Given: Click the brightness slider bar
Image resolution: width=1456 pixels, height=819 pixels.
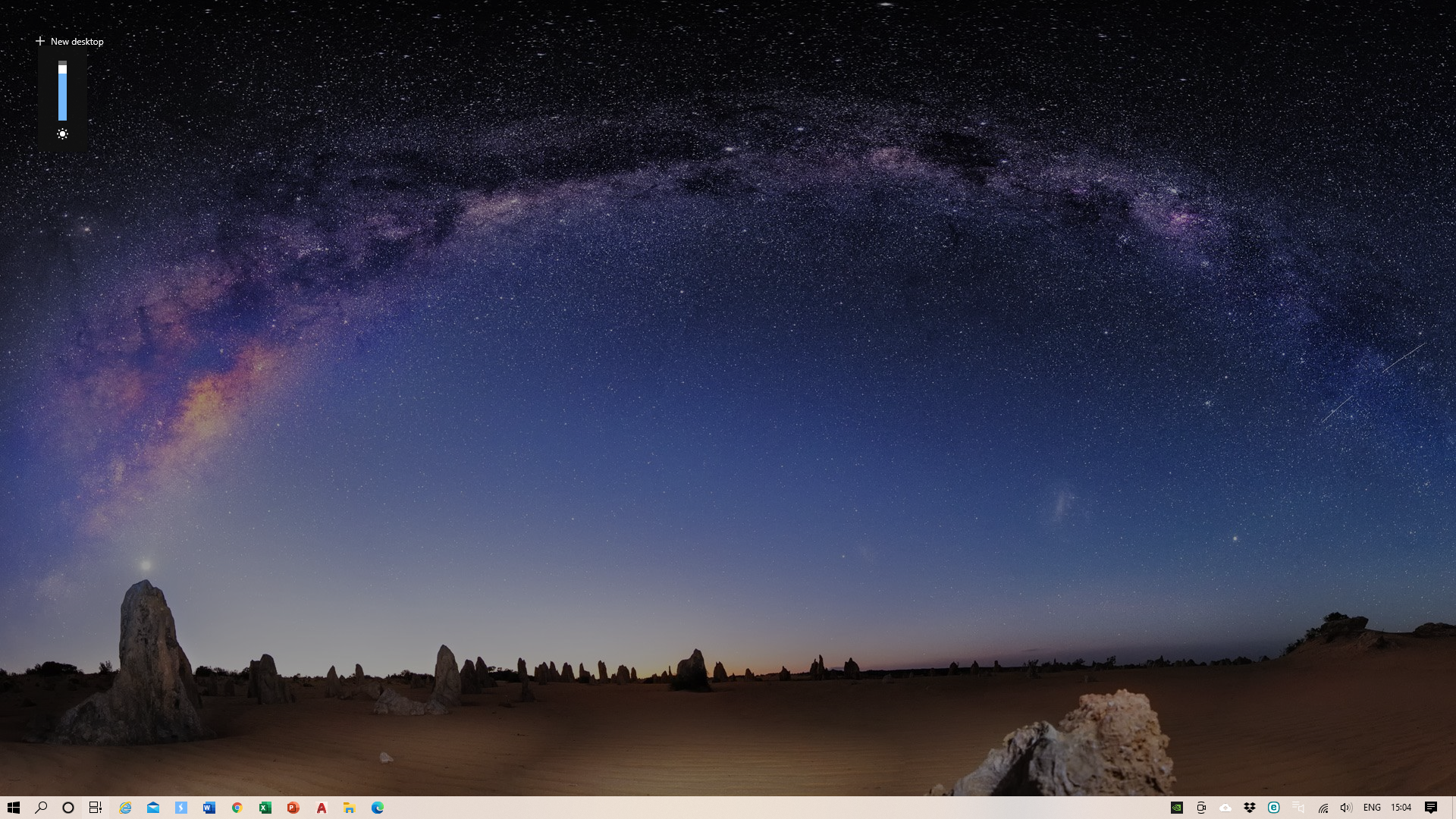Looking at the screenshot, I should (x=62, y=91).
